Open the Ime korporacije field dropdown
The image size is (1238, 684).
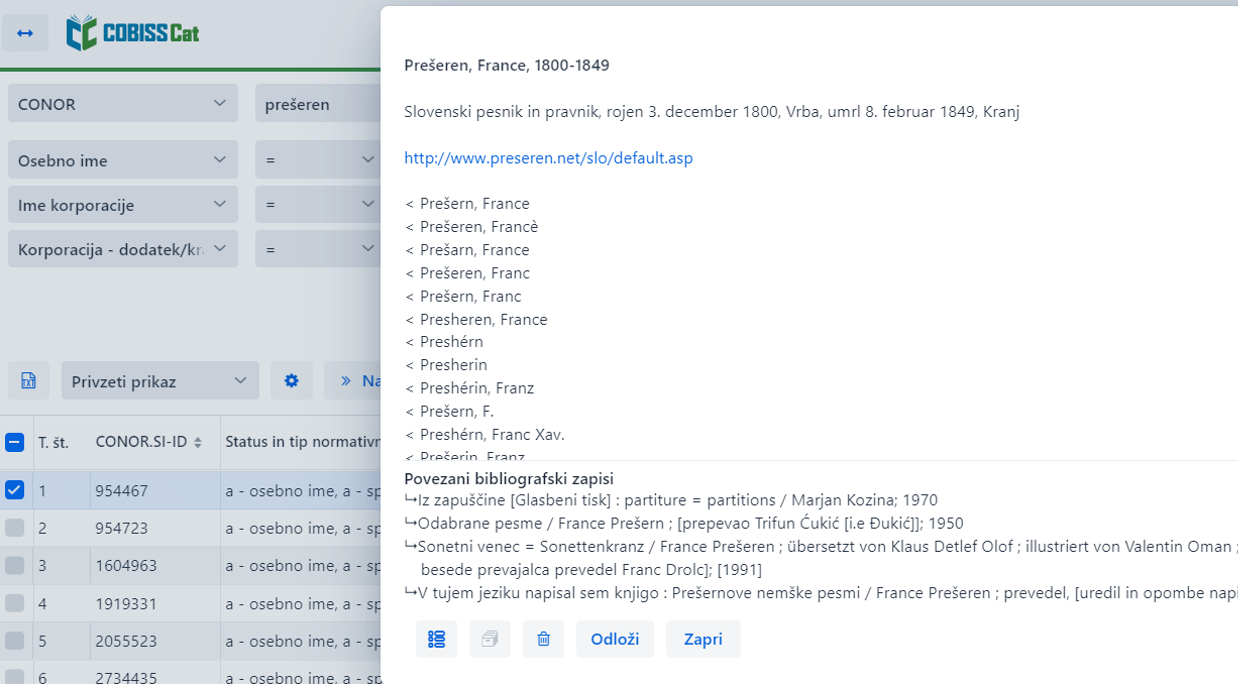point(123,204)
